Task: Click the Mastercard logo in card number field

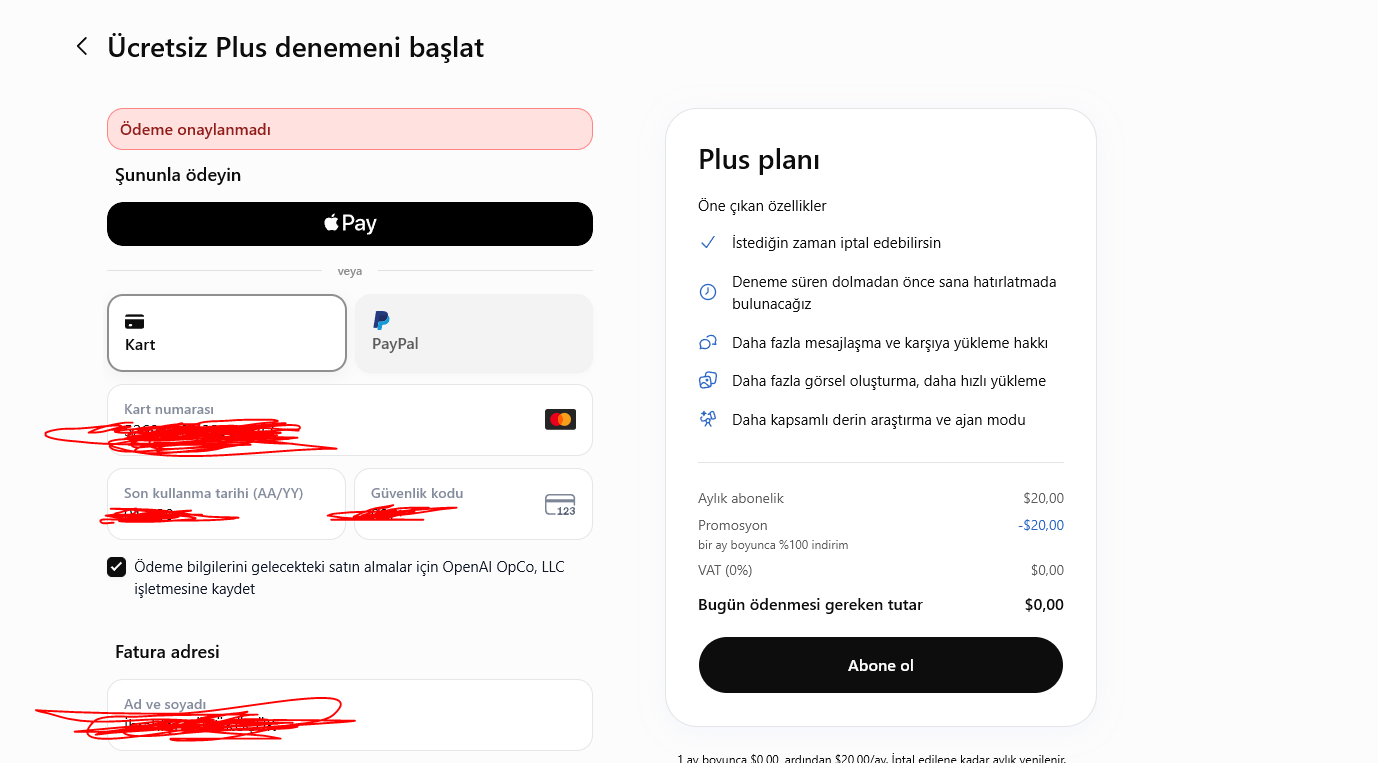Action: click(x=560, y=420)
